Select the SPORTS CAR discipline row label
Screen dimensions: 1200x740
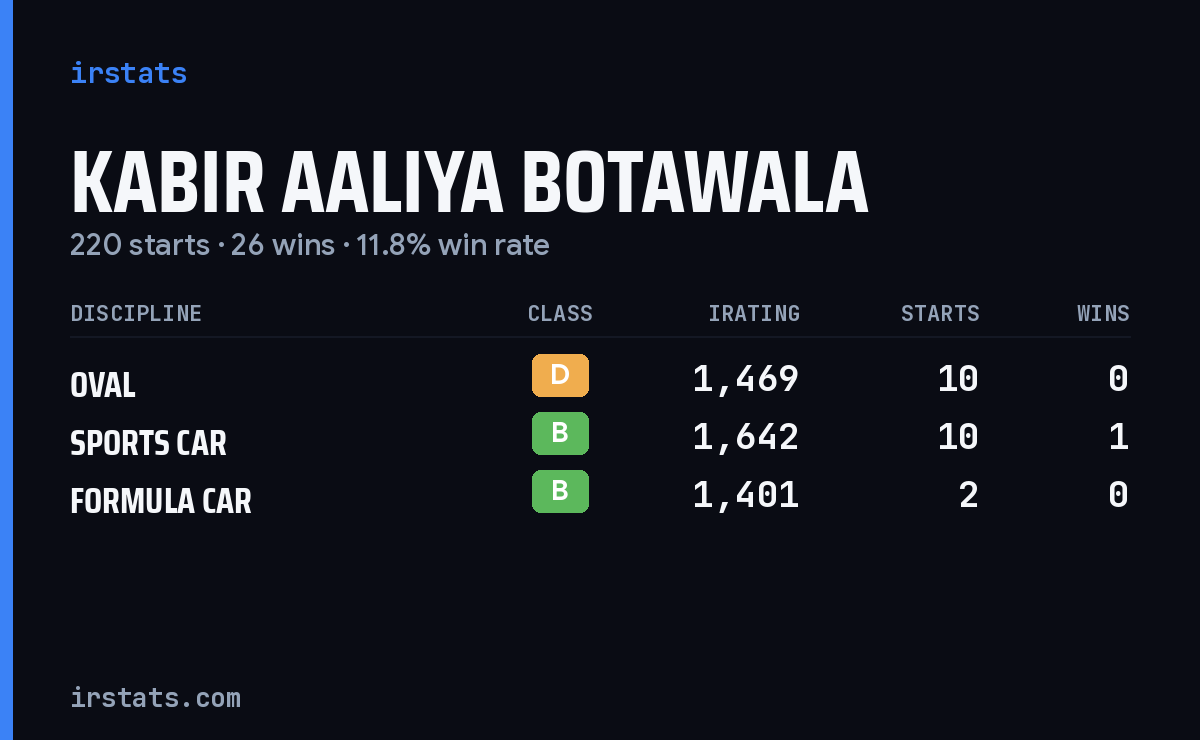coord(148,443)
